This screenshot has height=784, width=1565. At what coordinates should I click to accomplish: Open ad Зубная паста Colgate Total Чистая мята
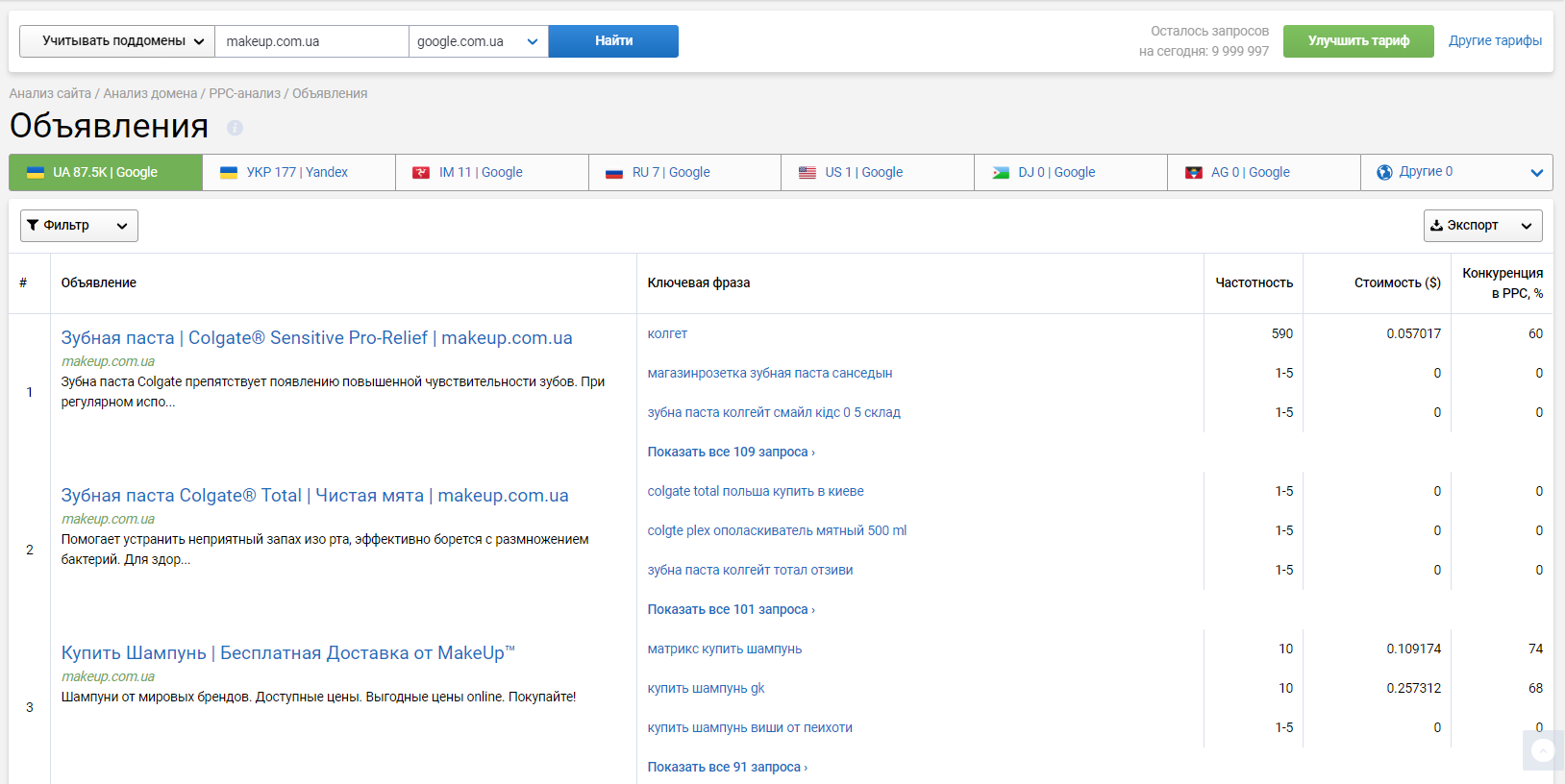coord(314,496)
